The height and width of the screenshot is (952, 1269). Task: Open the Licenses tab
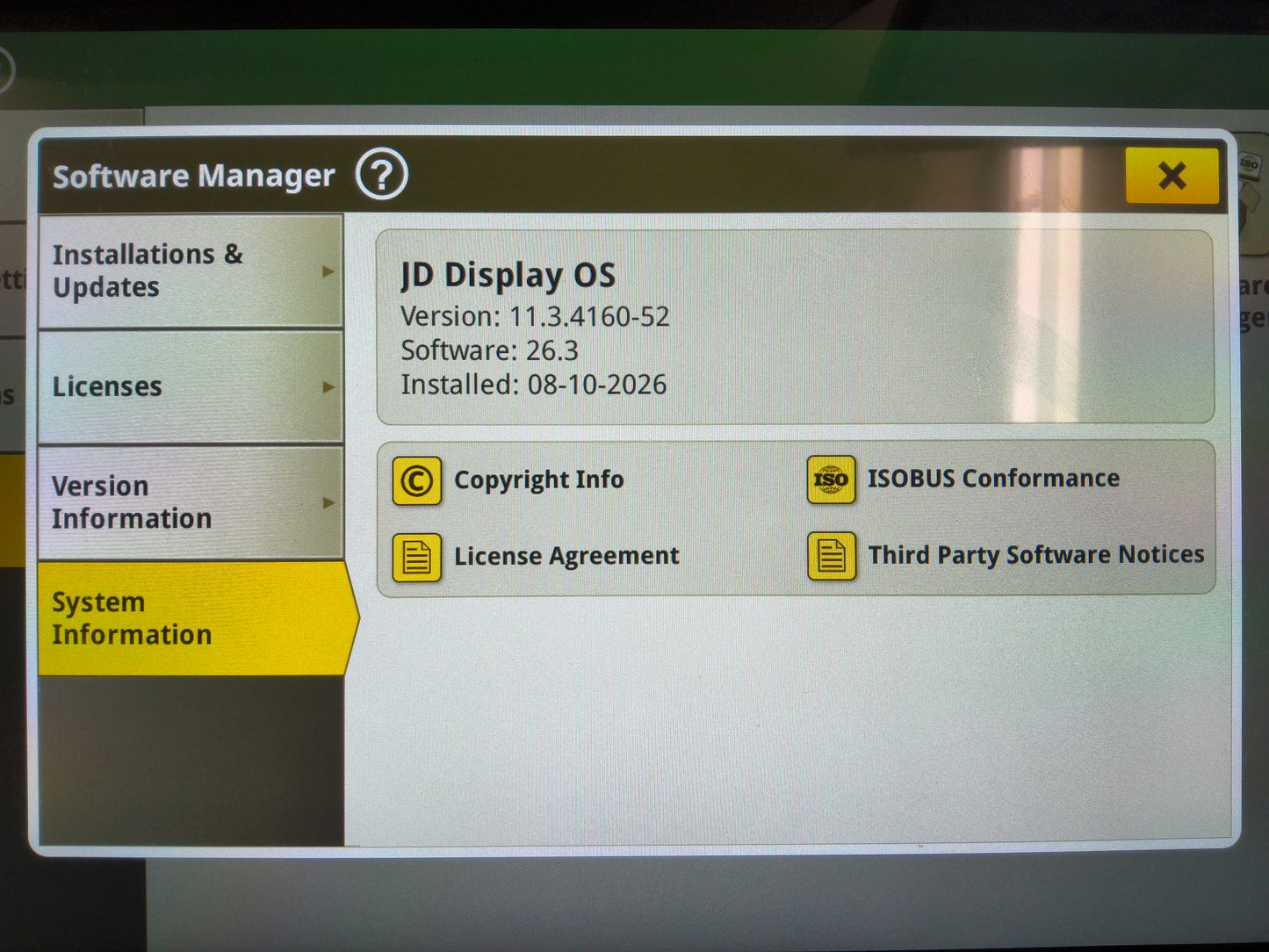(190, 387)
